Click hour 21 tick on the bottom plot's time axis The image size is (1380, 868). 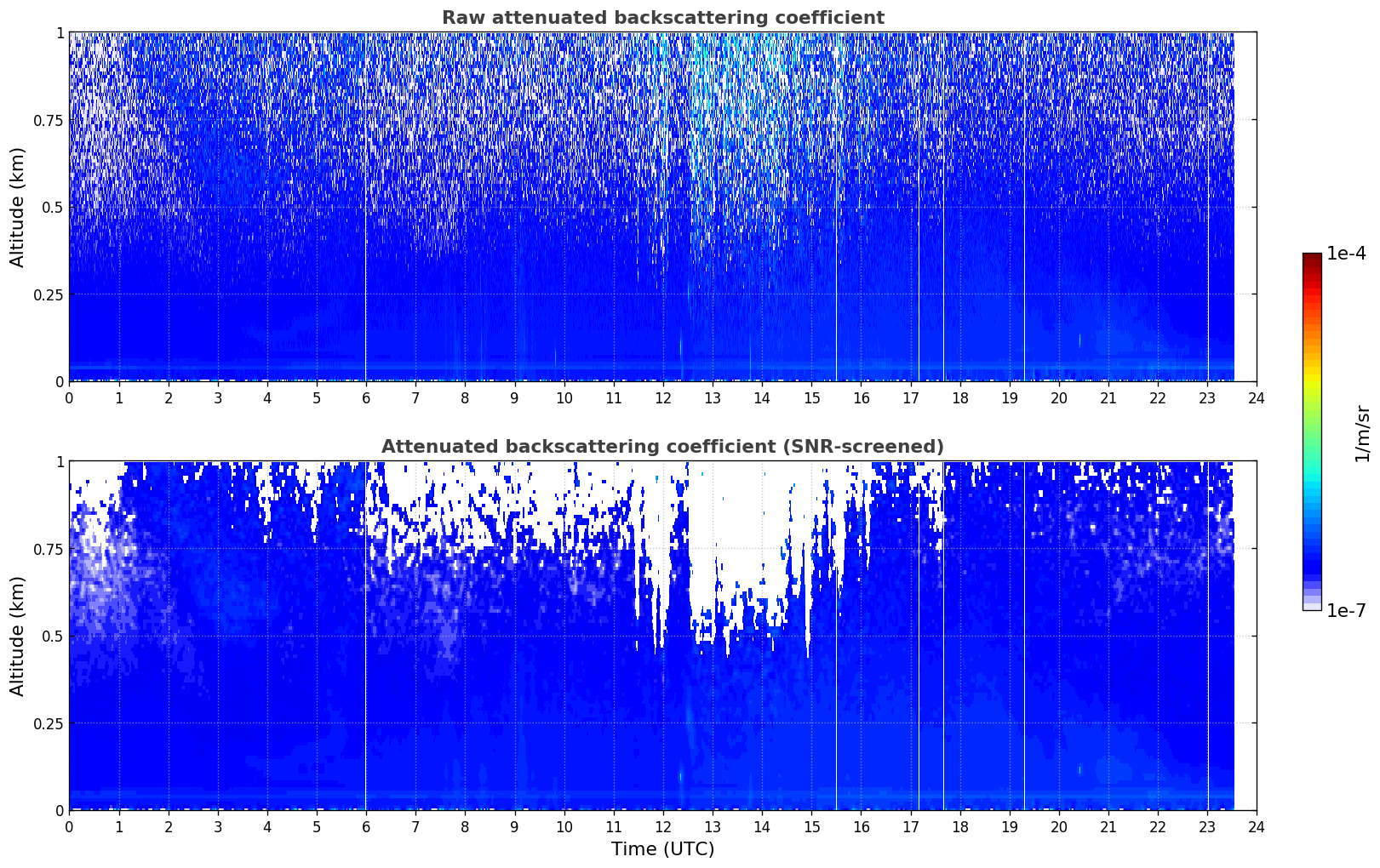coord(1108,826)
